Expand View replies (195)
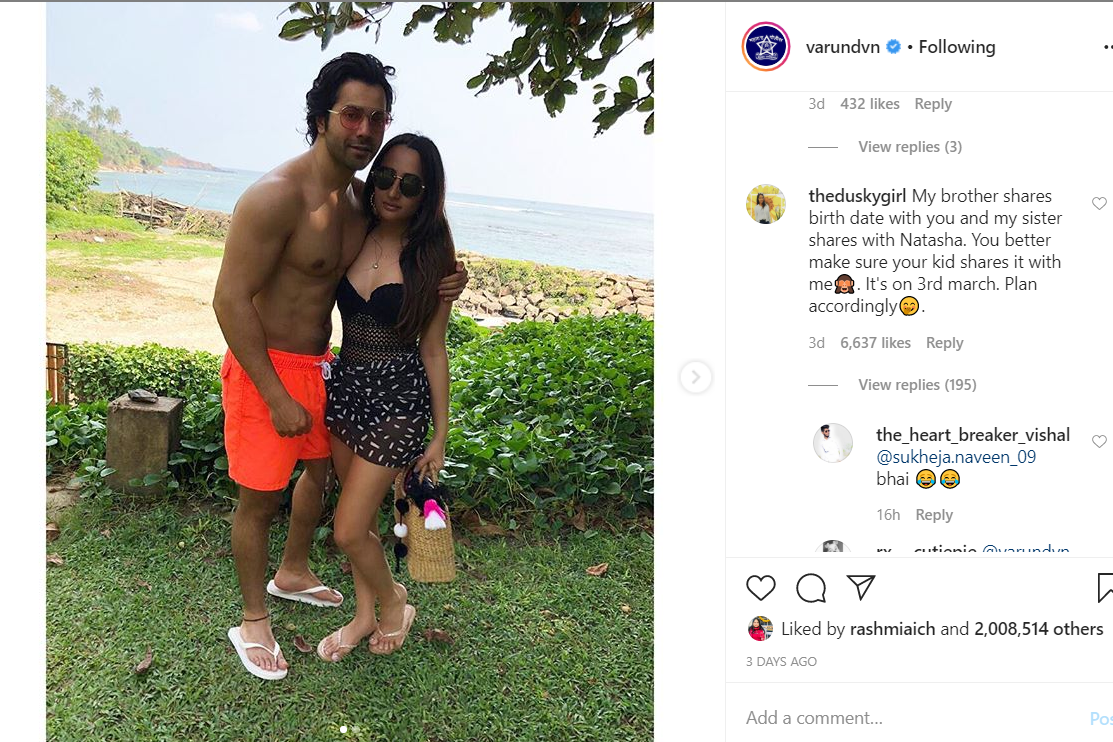Image resolution: width=1113 pixels, height=742 pixels. pyautogui.click(x=917, y=385)
